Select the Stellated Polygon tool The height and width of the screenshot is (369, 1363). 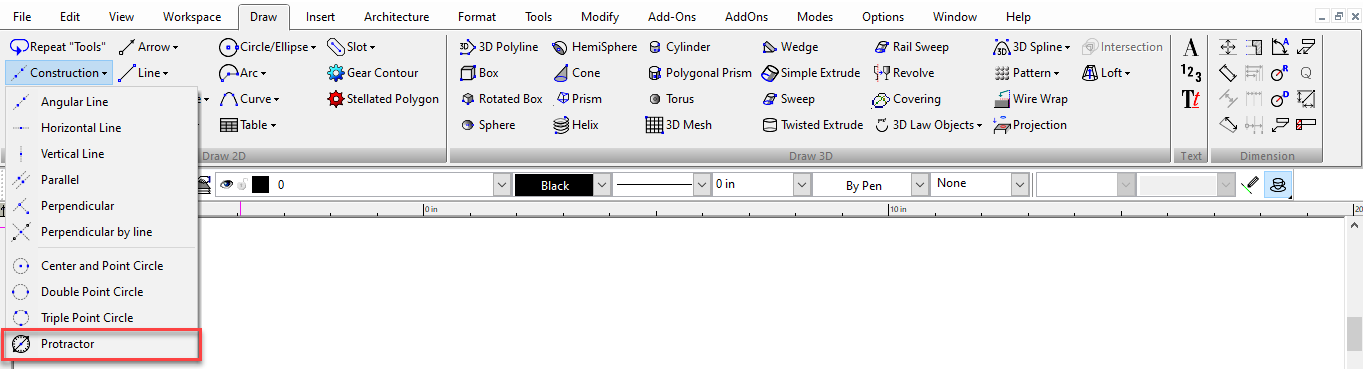[384, 99]
